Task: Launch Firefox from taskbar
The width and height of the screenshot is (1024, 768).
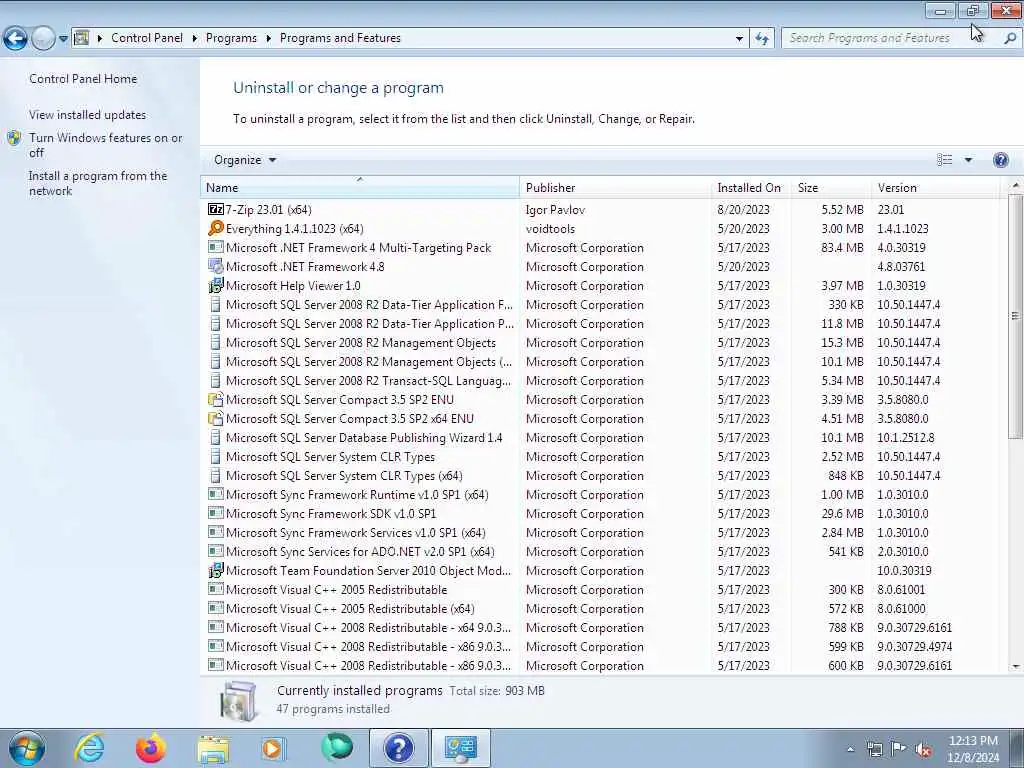Action: click(x=151, y=748)
